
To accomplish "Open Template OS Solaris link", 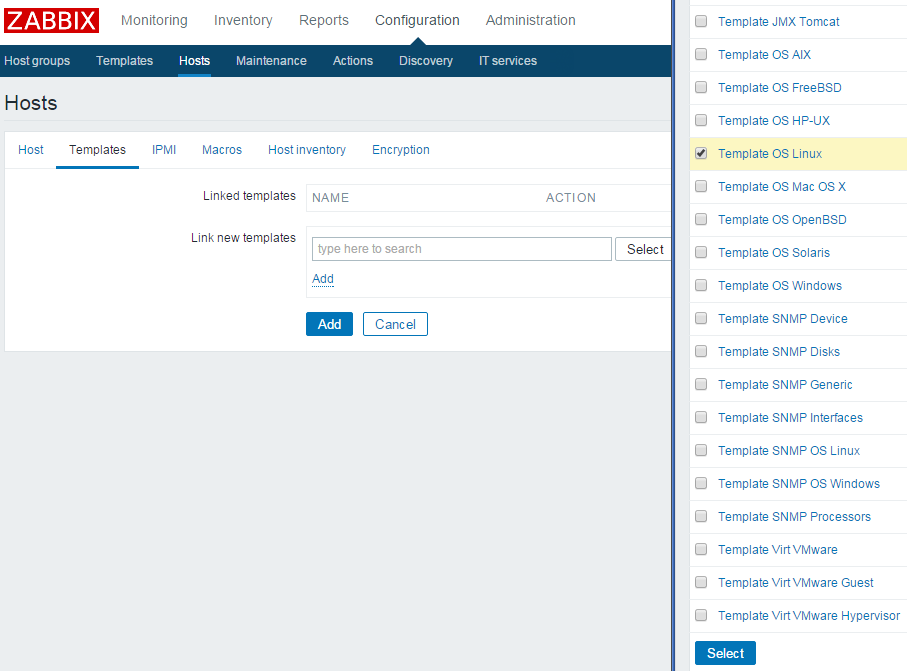I will click(x=774, y=253).
